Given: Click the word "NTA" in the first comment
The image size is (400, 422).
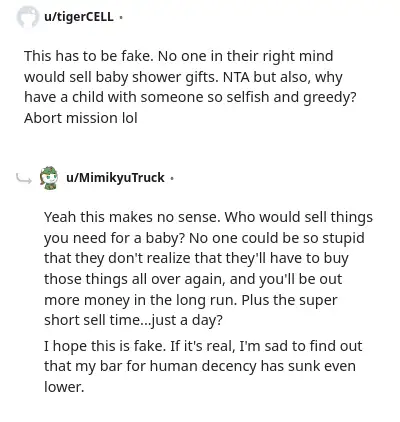Looking at the screenshot, I should (x=236, y=77).
